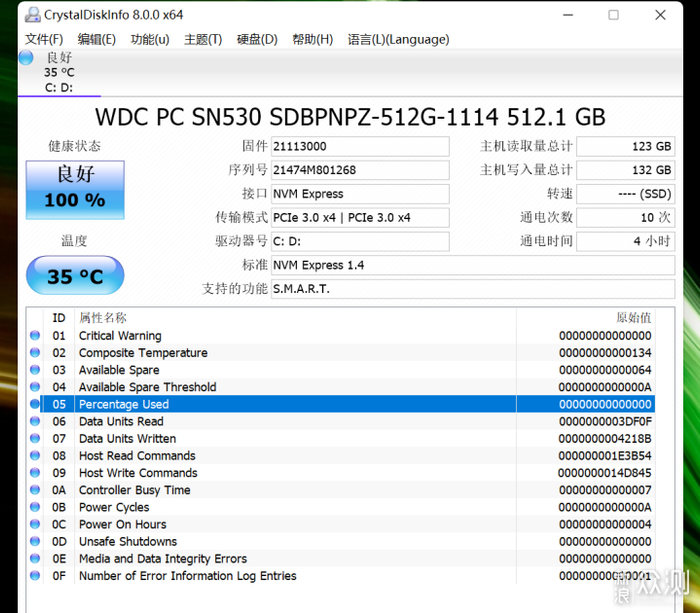This screenshot has width=700, height=613.
Task: Click total host writes value 132 GB
Action: pyautogui.click(x=625, y=170)
